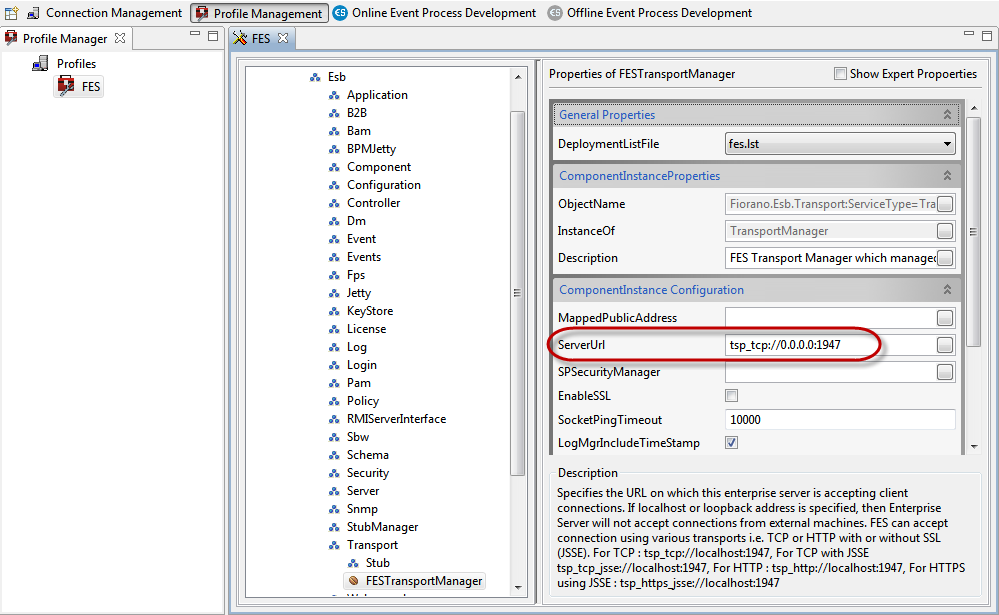Click the Events node icon
This screenshot has width=999, height=615.
click(334, 257)
